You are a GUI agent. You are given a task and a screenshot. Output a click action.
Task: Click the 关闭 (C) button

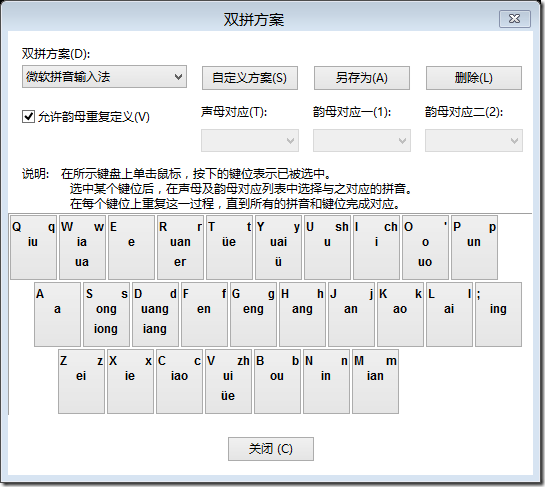(271, 449)
